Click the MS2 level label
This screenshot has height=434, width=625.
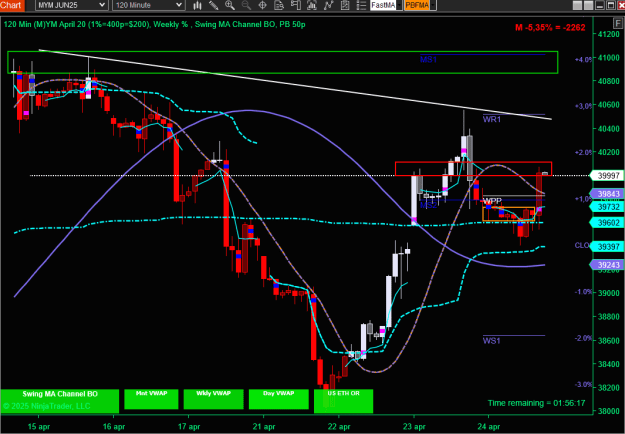pyautogui.click(x=428, y=205)
